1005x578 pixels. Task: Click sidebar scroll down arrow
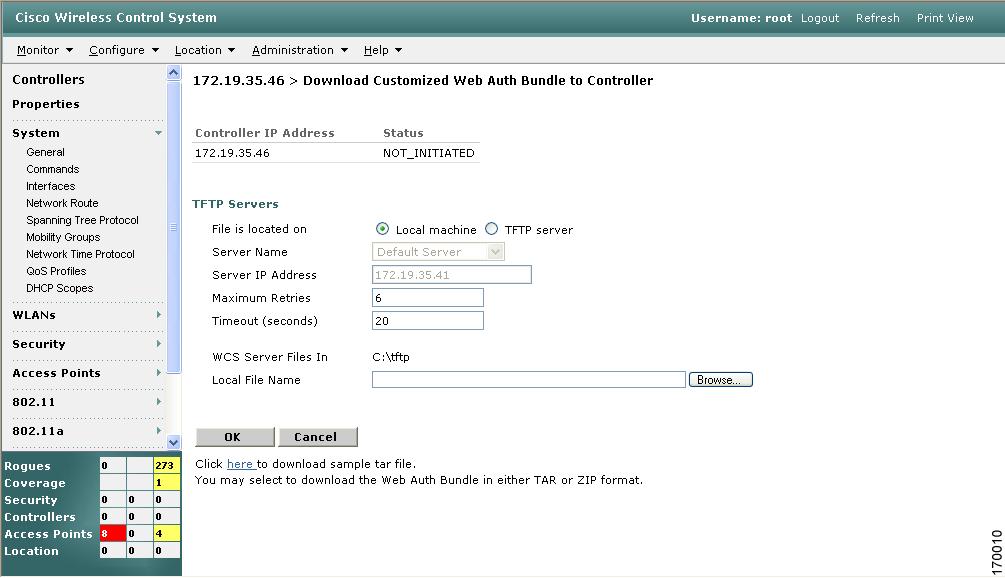point(173,442)
